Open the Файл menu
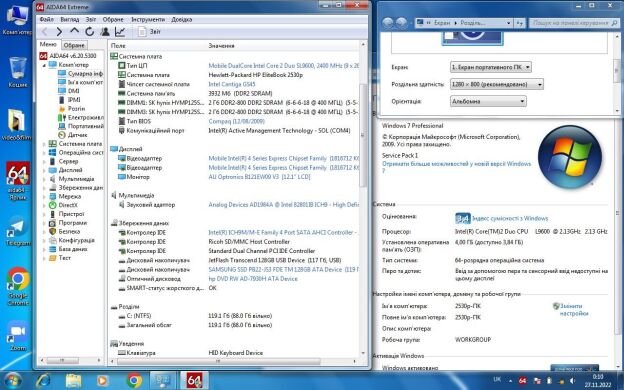 pyautogui.click(x=47, y=19)
